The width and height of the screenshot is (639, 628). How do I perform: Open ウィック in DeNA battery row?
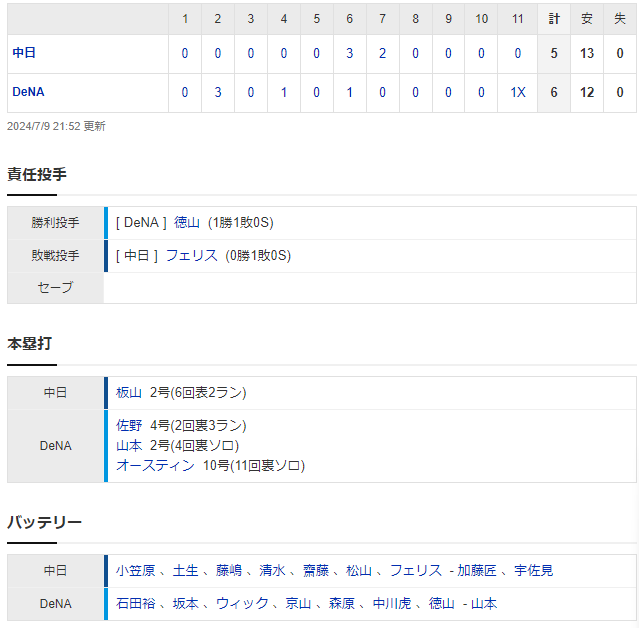coord(242,604)
